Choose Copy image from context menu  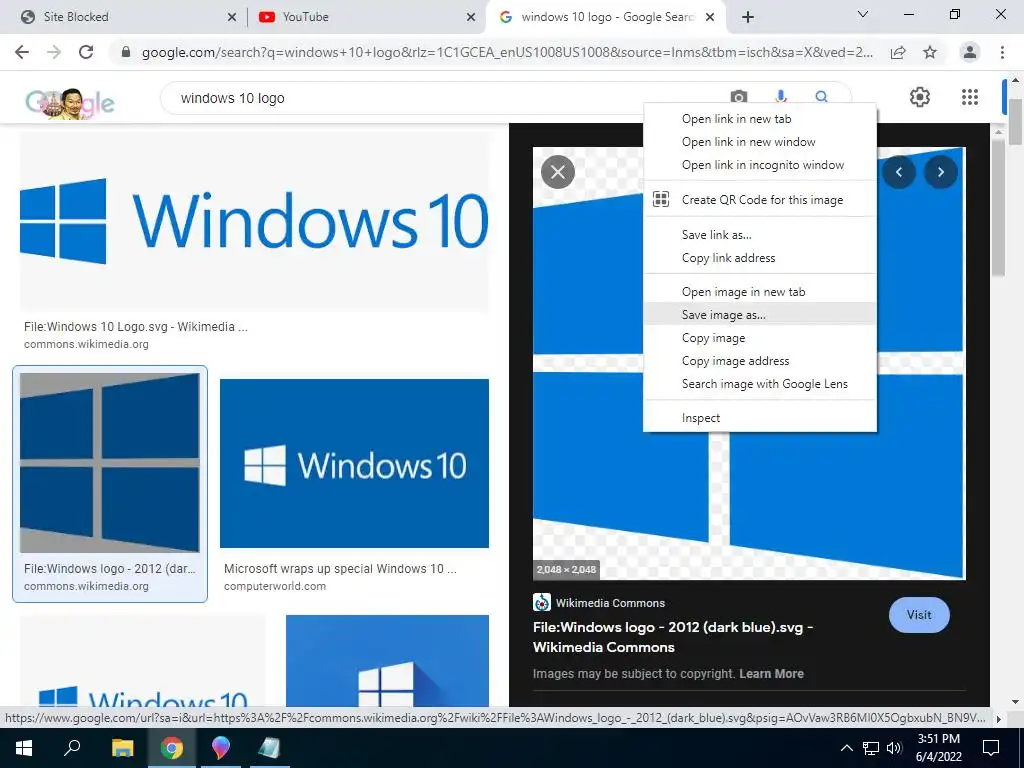tap(760, 338)
